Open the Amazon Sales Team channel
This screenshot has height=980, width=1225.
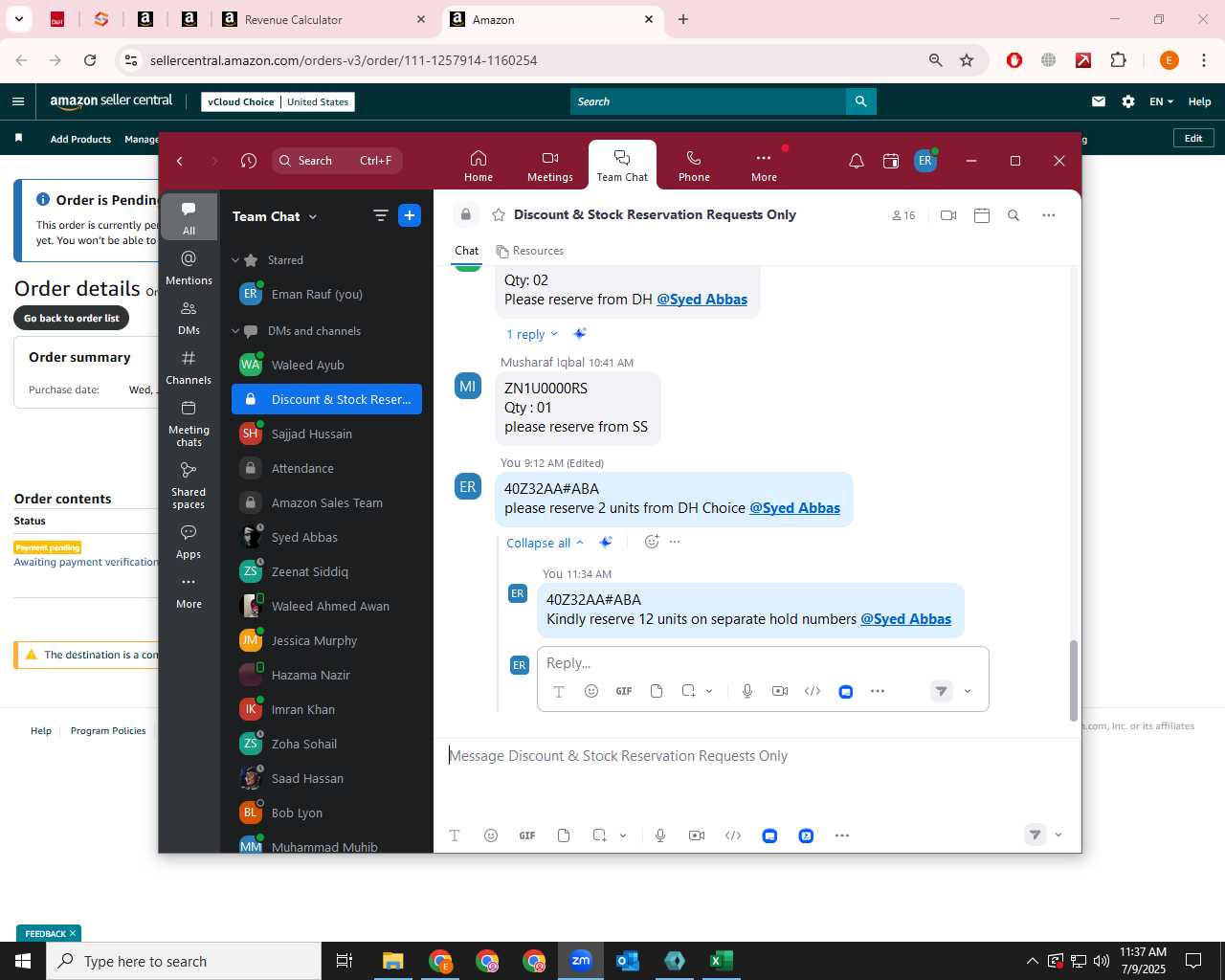326,502
